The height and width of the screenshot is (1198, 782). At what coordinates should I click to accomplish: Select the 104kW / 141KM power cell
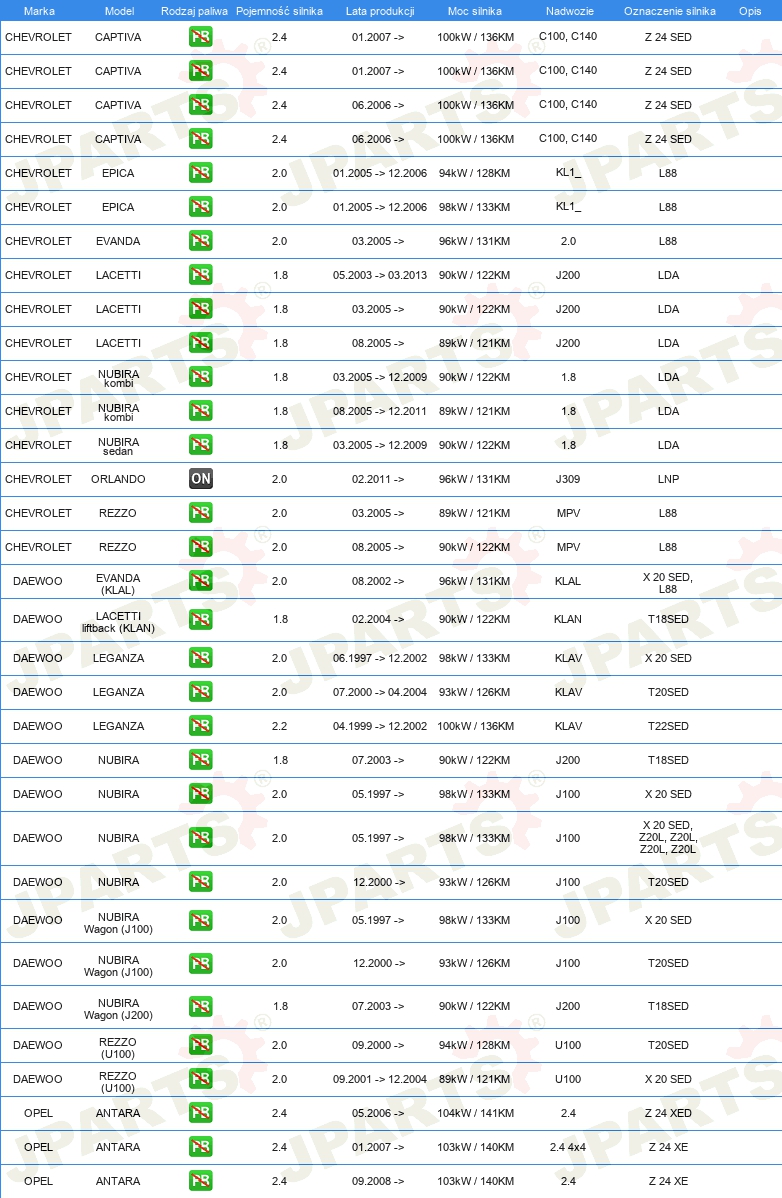tap(475, 1113)
